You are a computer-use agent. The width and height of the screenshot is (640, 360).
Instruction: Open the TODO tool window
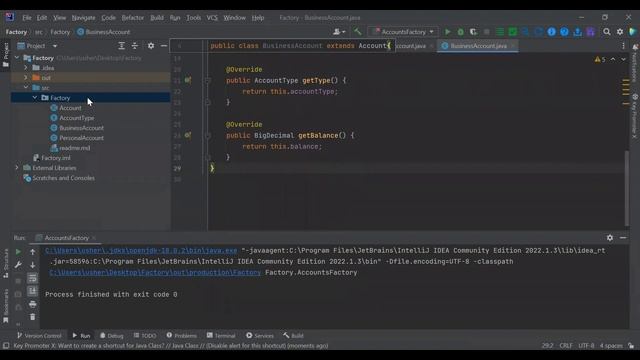coord(145,336)
